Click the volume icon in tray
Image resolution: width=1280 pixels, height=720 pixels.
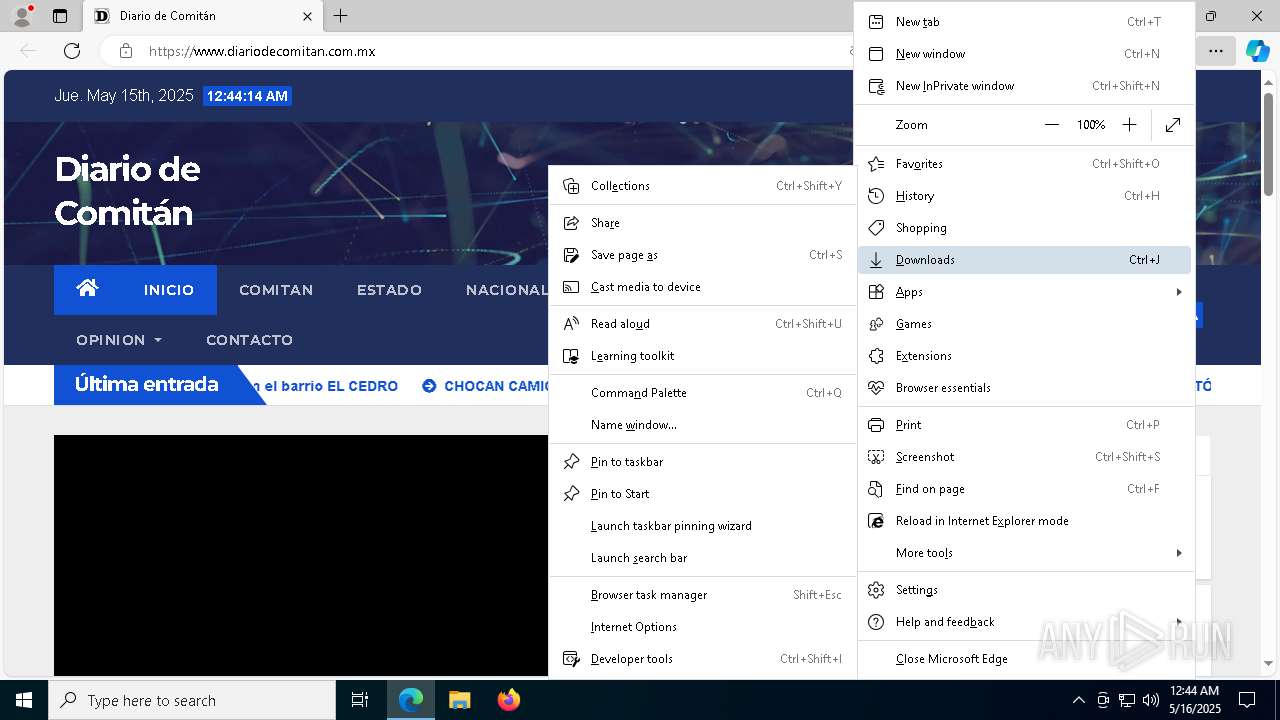click(x=1151, y=700)
